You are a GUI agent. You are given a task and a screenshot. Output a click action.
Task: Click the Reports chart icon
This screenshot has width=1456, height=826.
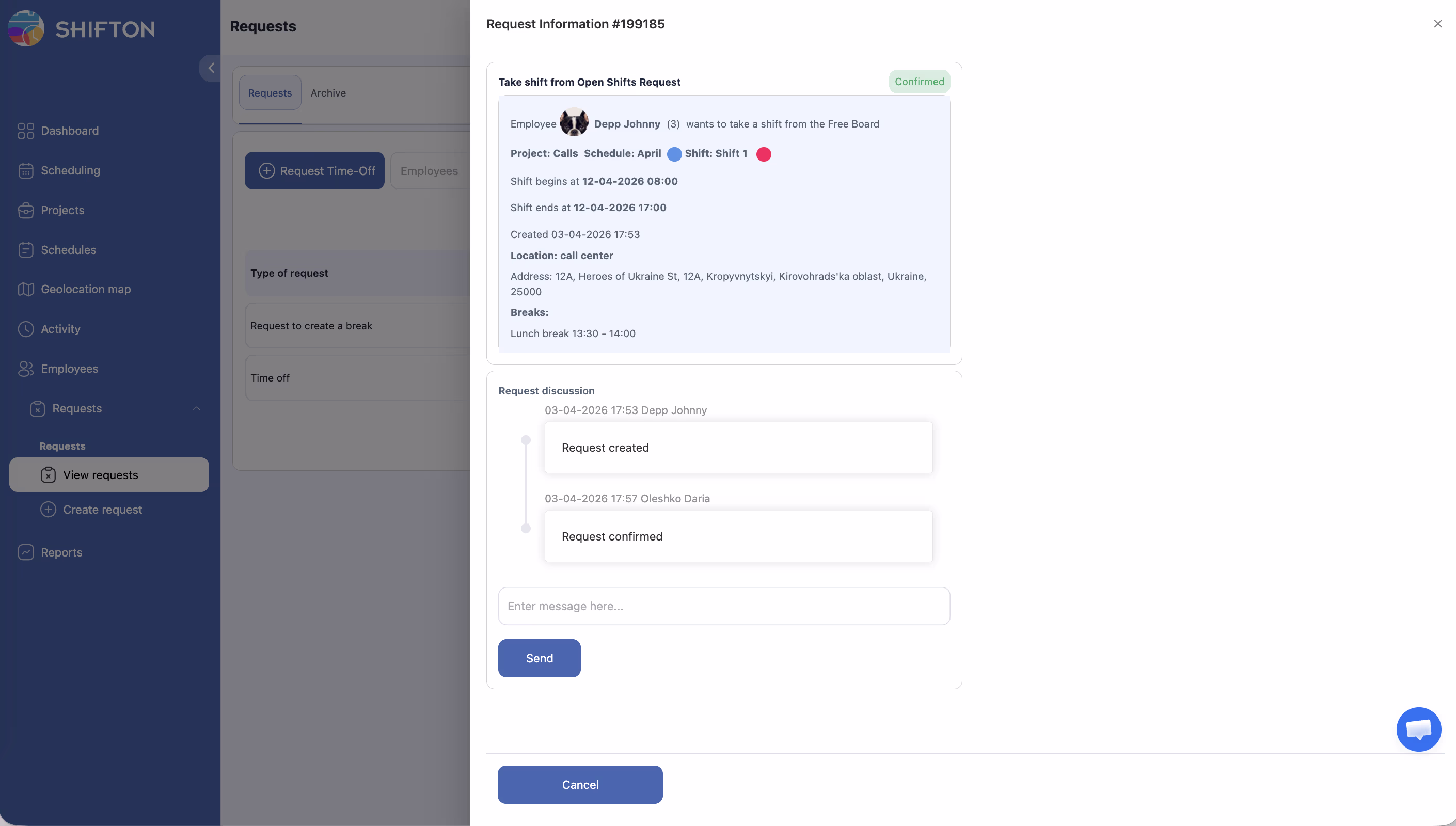coord(25,552)
